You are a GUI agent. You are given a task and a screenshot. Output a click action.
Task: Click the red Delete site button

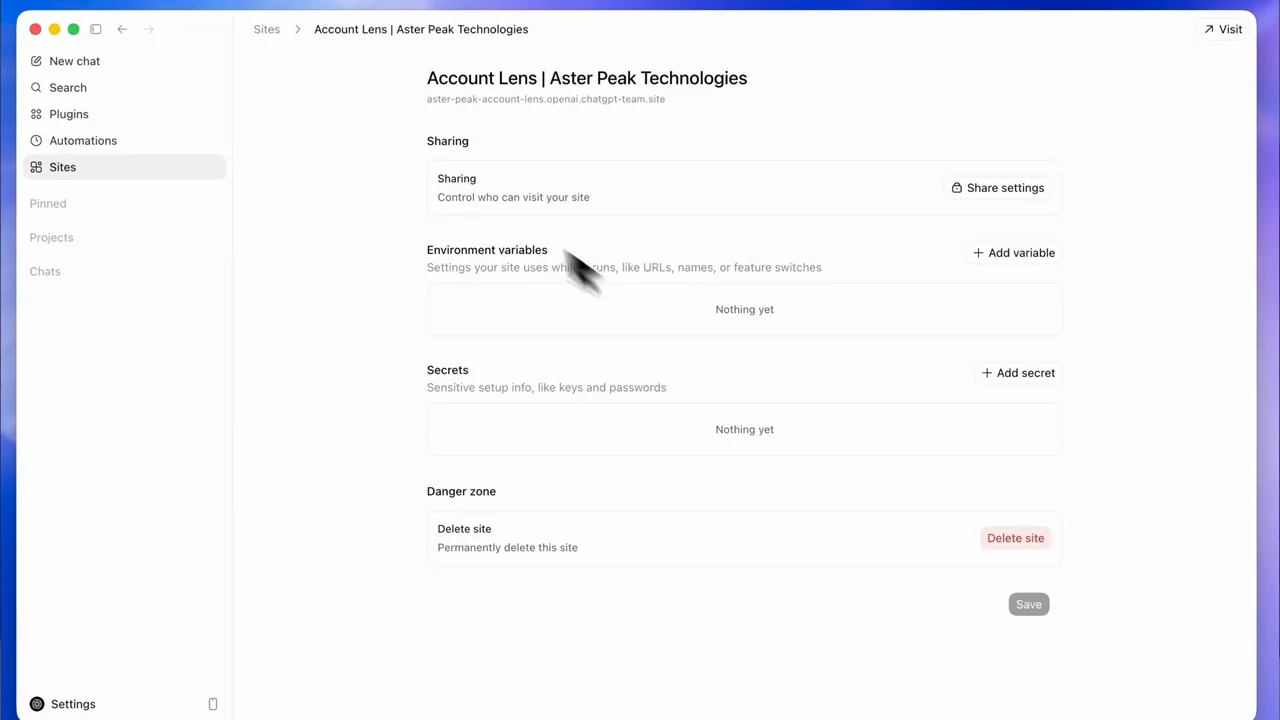tap(1015, 538)
